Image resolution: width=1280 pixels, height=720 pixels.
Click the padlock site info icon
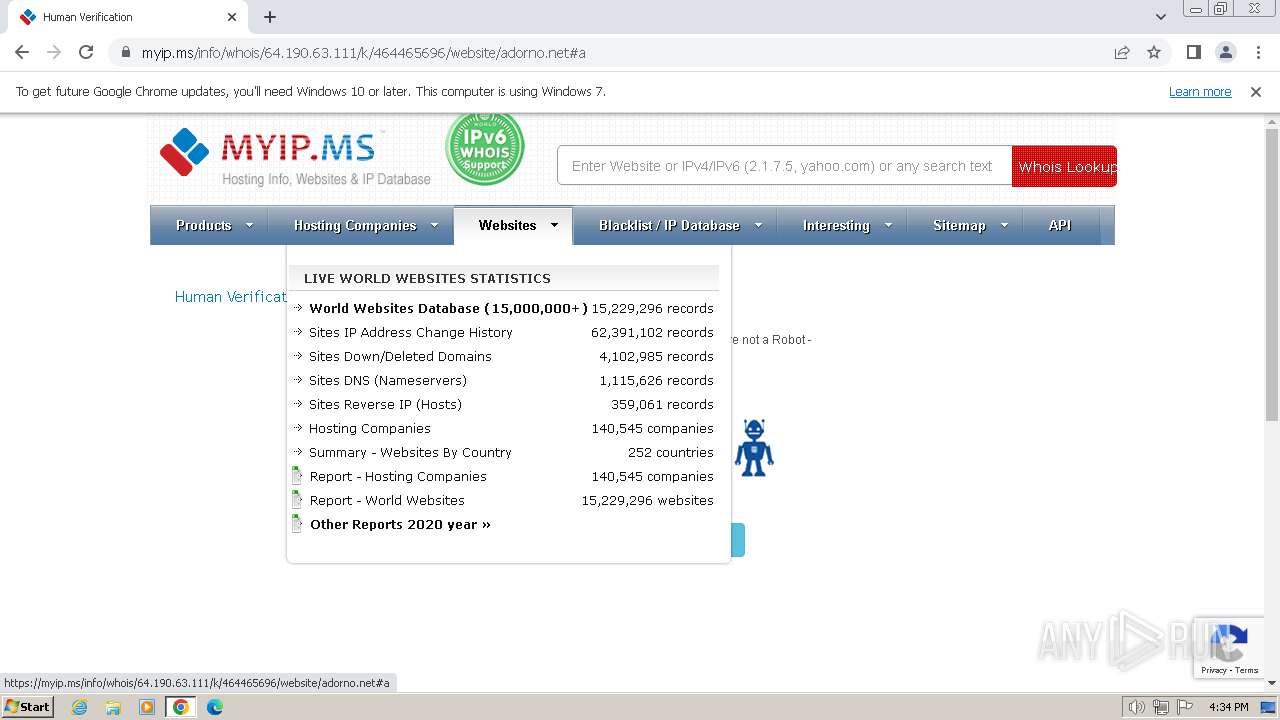click(x=126, y=53)
